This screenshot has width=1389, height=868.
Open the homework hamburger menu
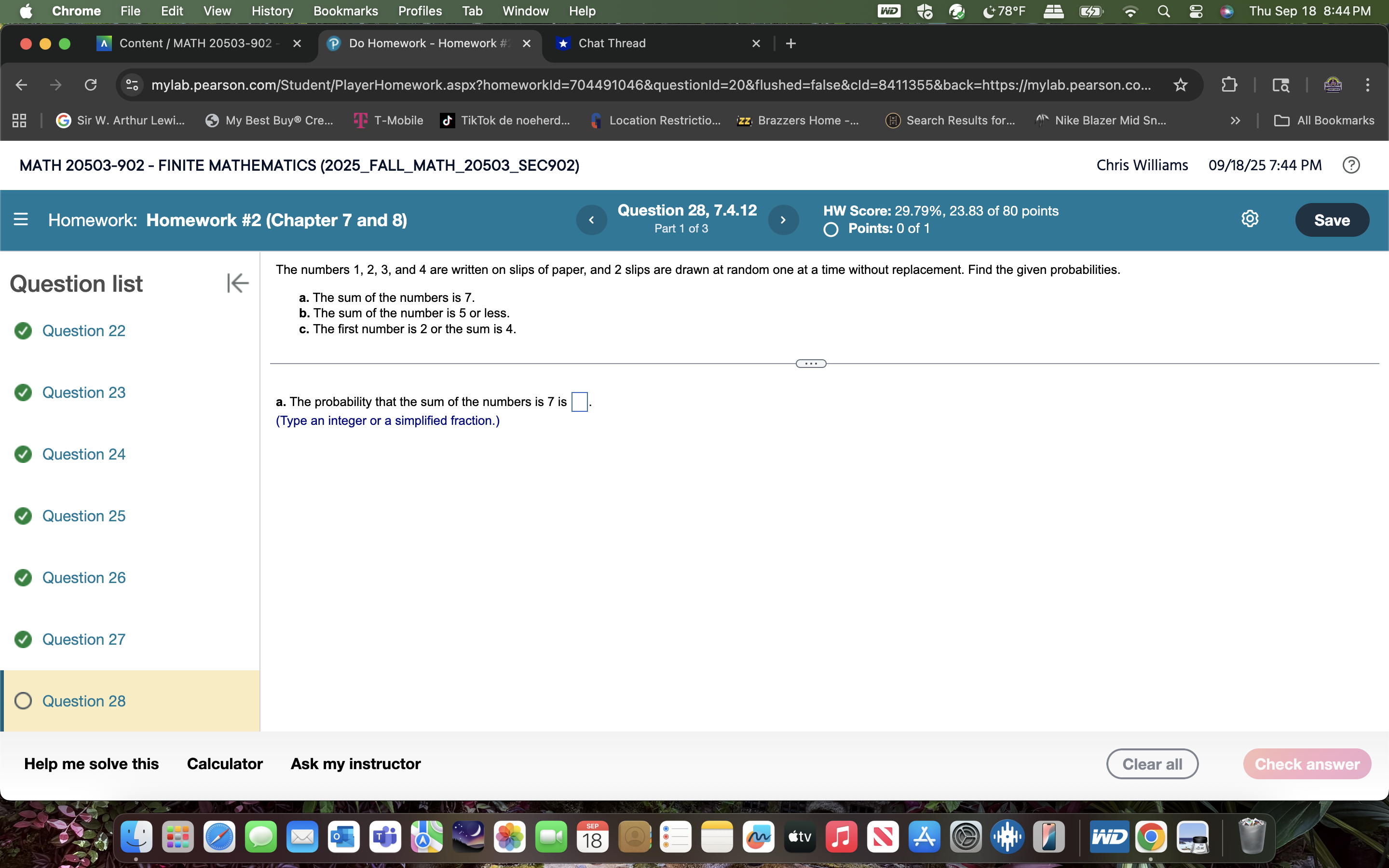click(x=21, y=219)
